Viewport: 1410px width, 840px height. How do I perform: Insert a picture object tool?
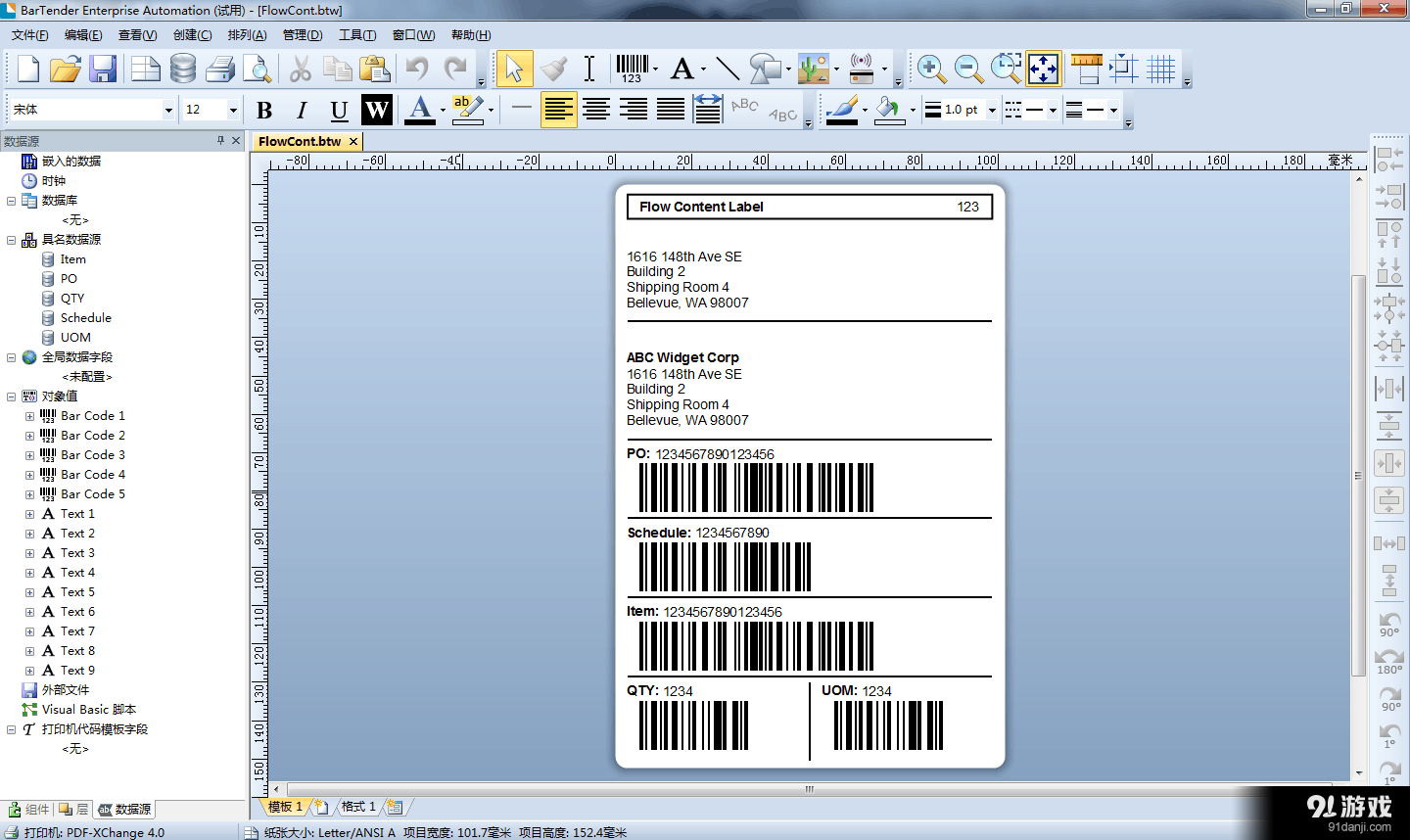814,69
